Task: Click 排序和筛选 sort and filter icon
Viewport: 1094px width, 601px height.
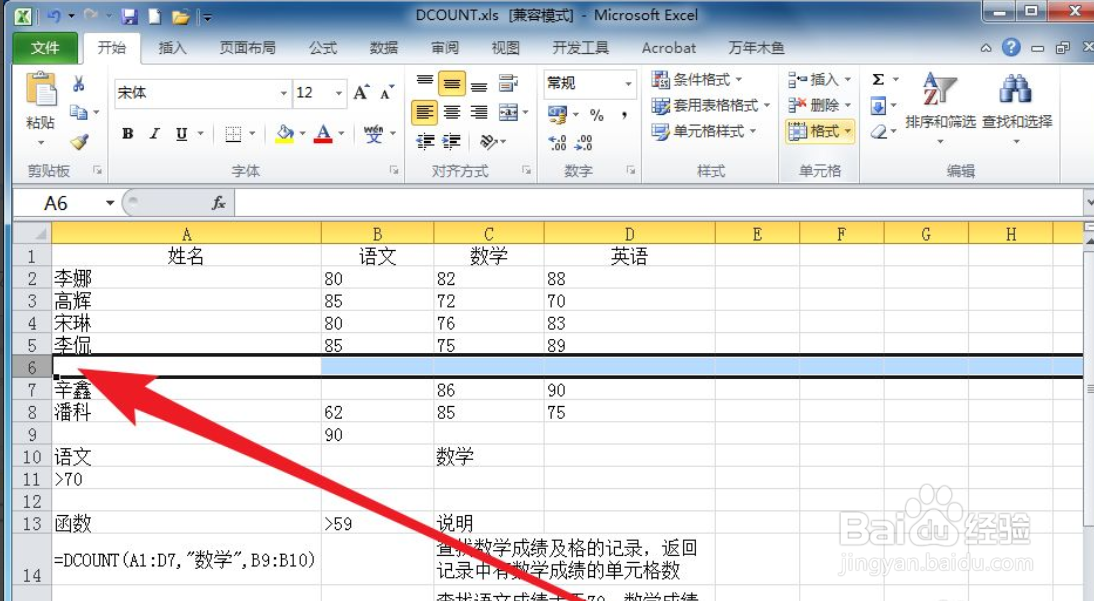Action: click(937, 105)
